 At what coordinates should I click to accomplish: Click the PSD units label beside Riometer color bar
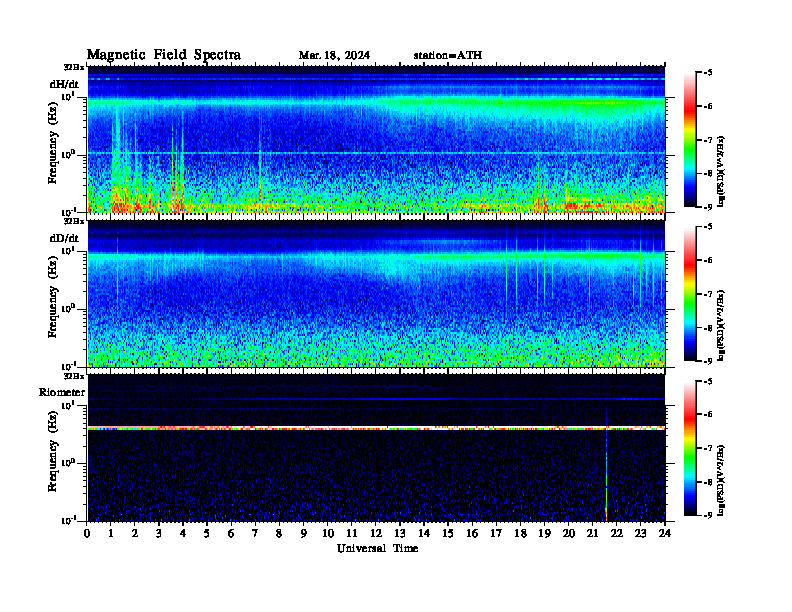coord(721,480)
